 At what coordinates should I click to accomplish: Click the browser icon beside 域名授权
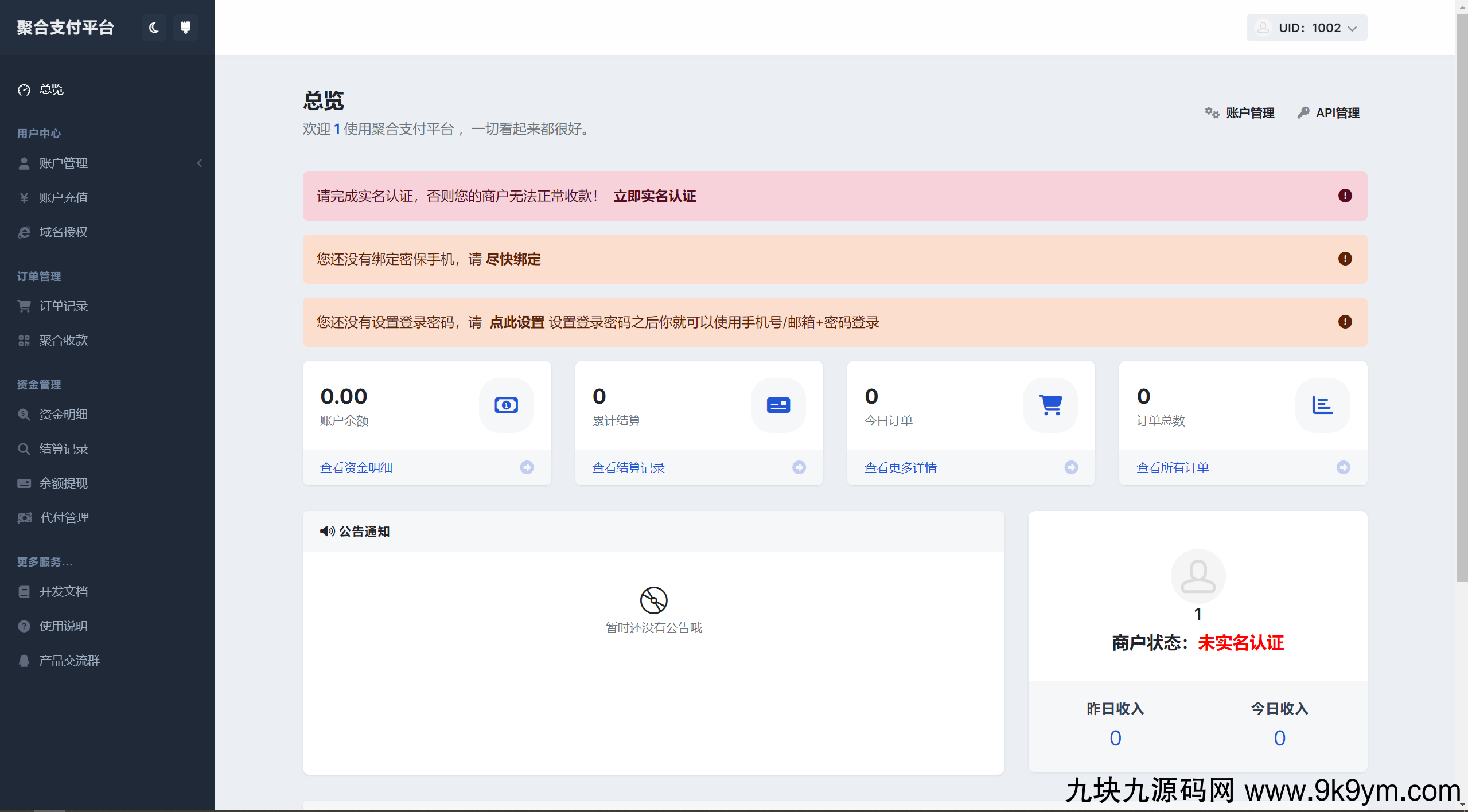click(24, 232)
